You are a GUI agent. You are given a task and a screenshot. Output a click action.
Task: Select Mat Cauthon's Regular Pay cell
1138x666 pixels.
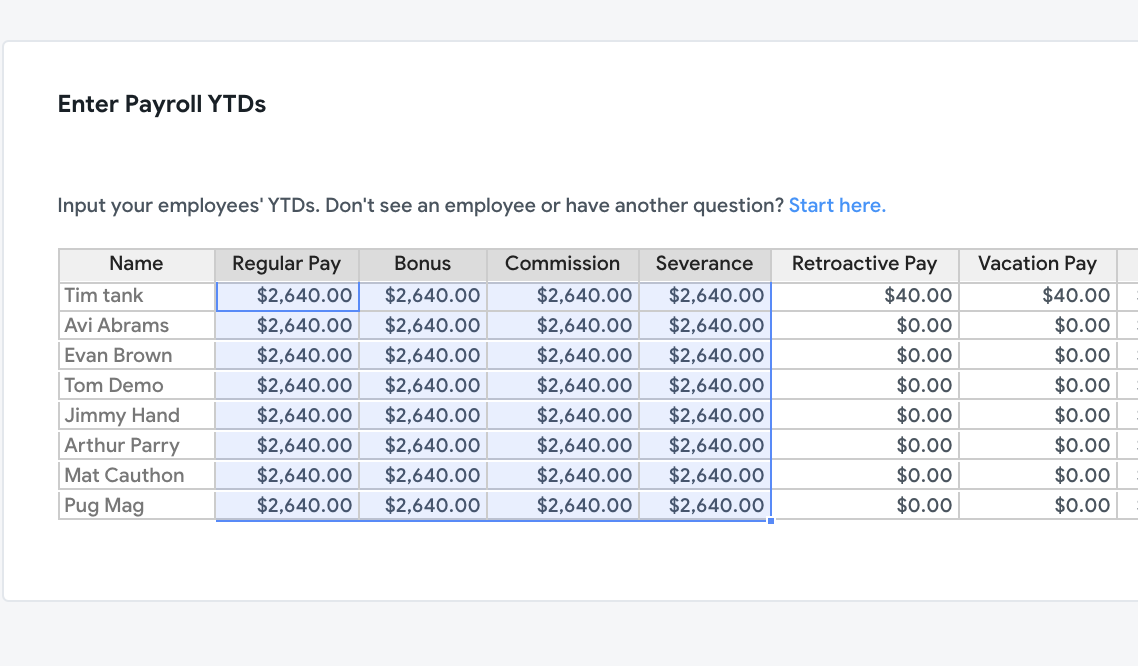pos(287,475)
